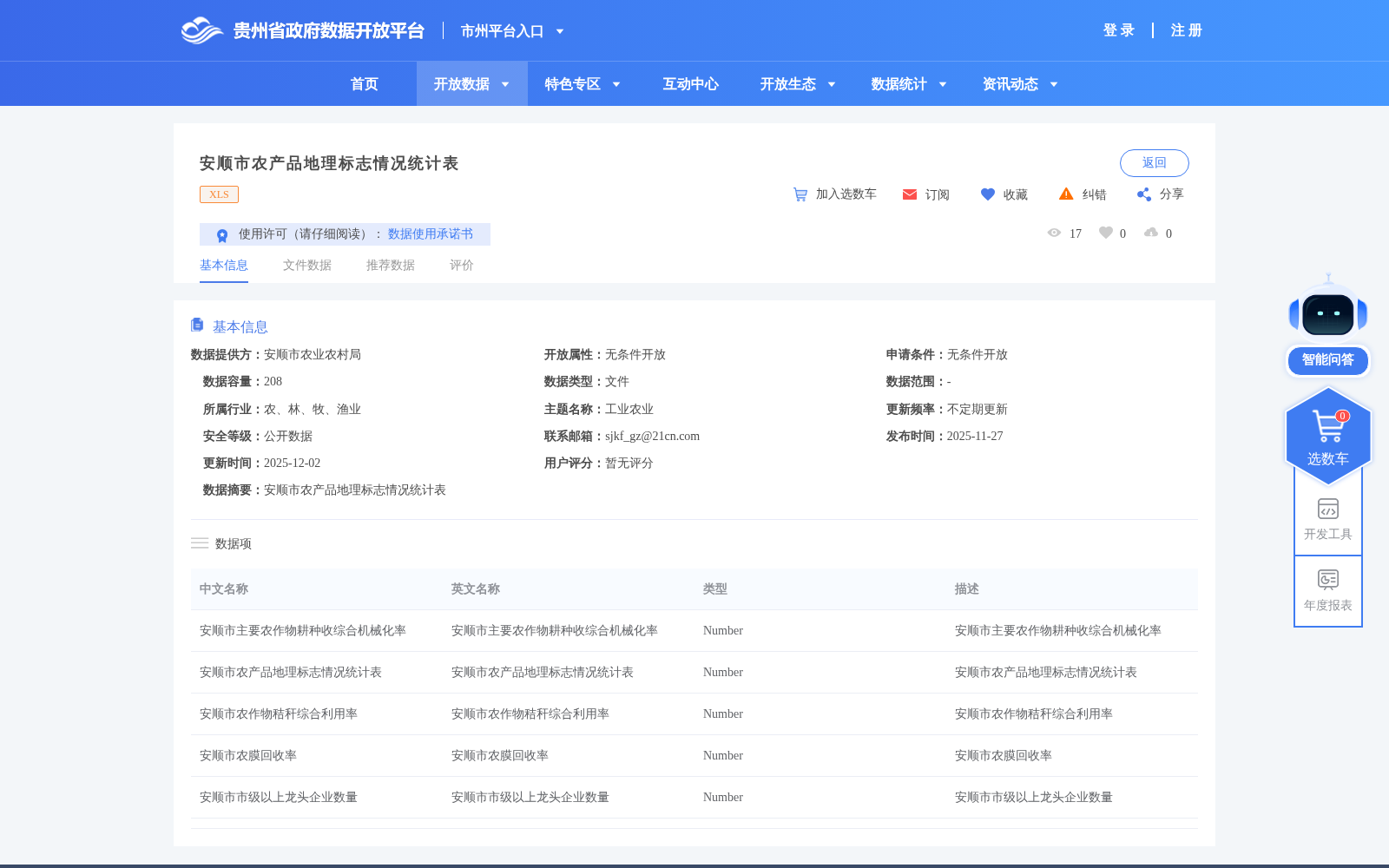Expand the 特色专区 menu arrow
Screen dimensions: 1389x868
[x=616, y=84]
